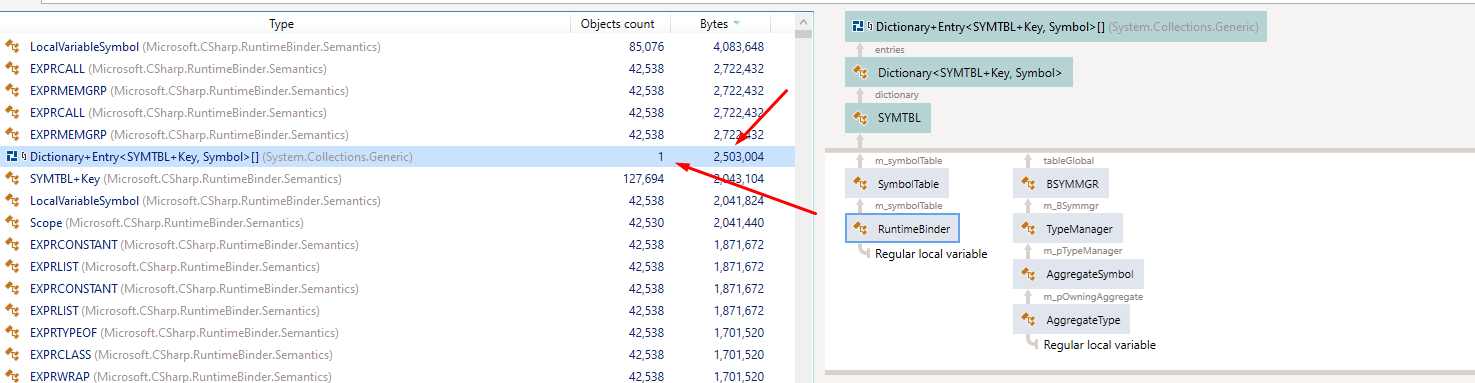Select the first EXPRCONSTANT row
Image resolution: width=1475 pixels, height=383 pixels.
pos(397,245)
